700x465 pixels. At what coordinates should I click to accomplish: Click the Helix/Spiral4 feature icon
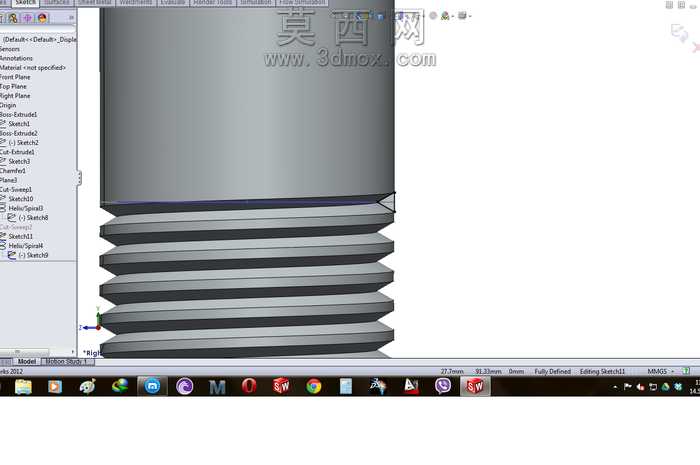(3, 245)
